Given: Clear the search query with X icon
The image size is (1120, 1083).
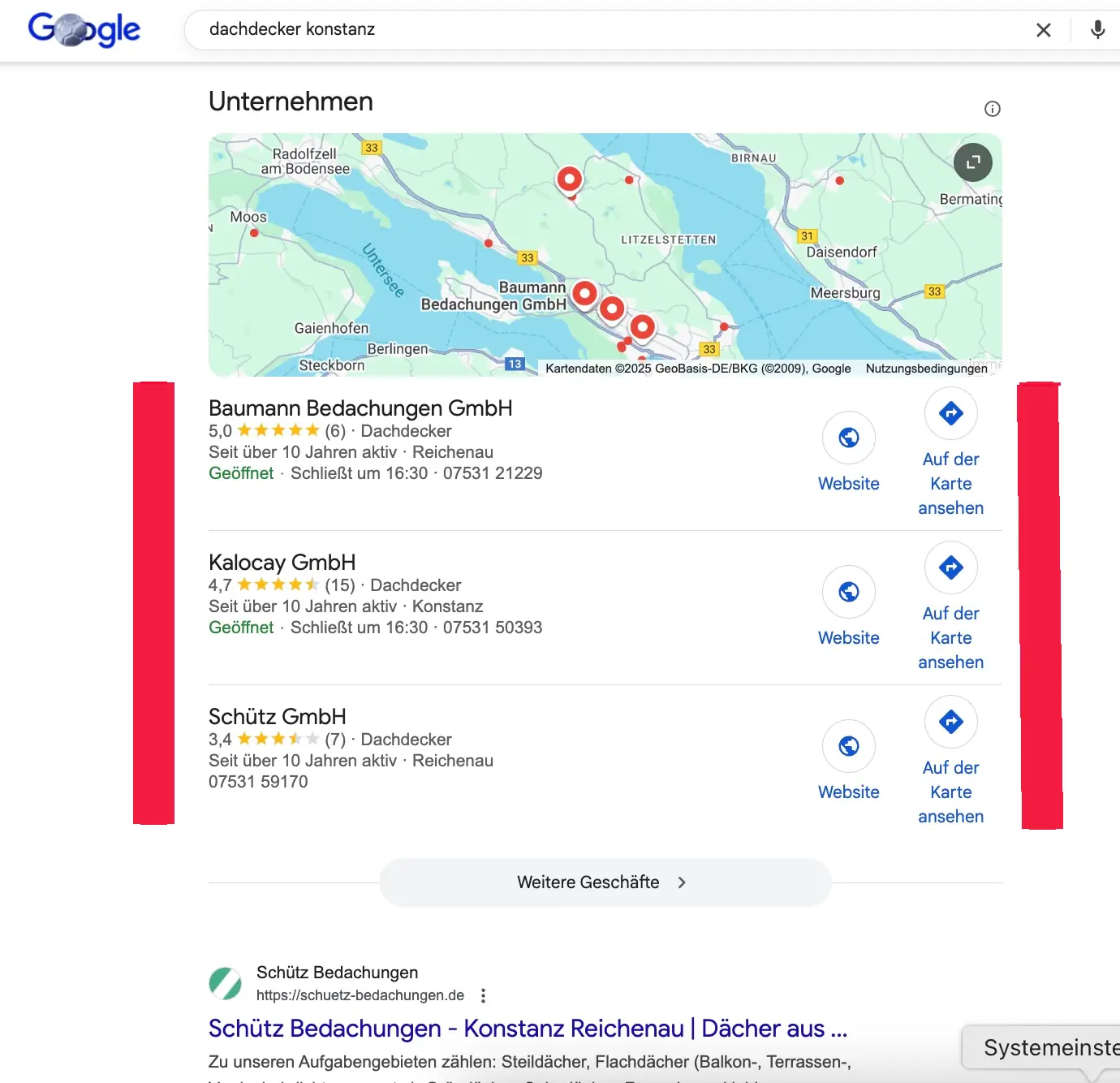Looking at the screenshot, I should pos(1044,30).
